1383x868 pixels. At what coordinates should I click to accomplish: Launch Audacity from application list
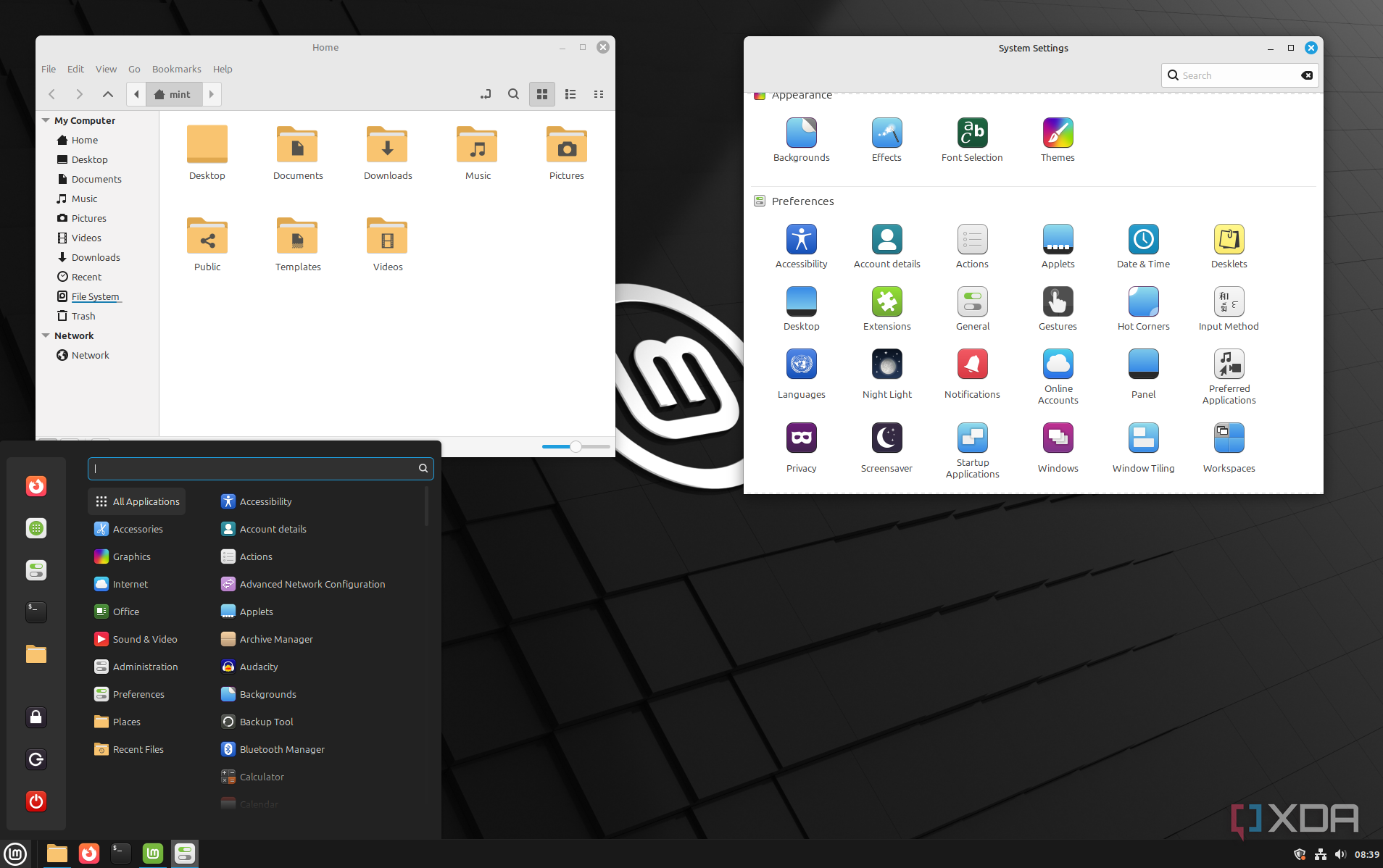(249, 667)
